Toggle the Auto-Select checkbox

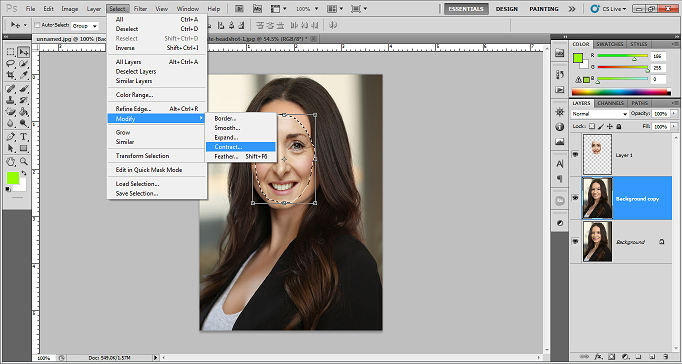point(37,25)
